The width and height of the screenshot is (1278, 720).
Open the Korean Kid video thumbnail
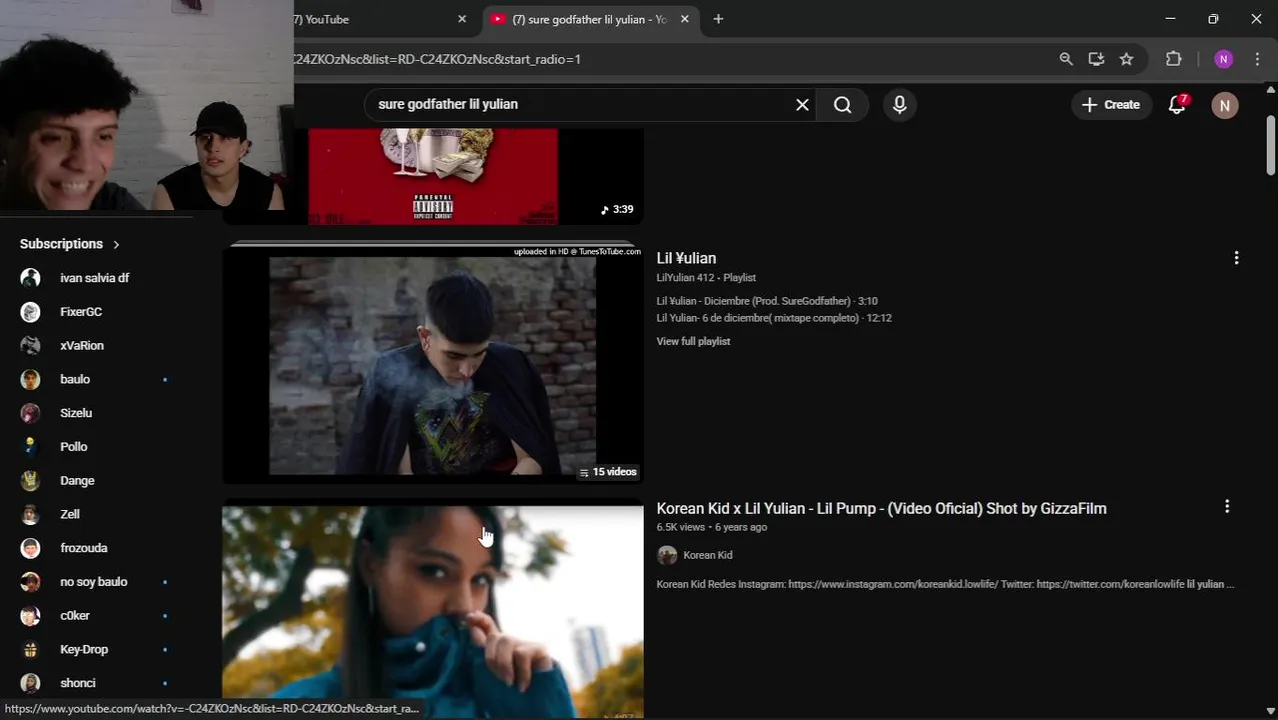(x=432, y=612)
